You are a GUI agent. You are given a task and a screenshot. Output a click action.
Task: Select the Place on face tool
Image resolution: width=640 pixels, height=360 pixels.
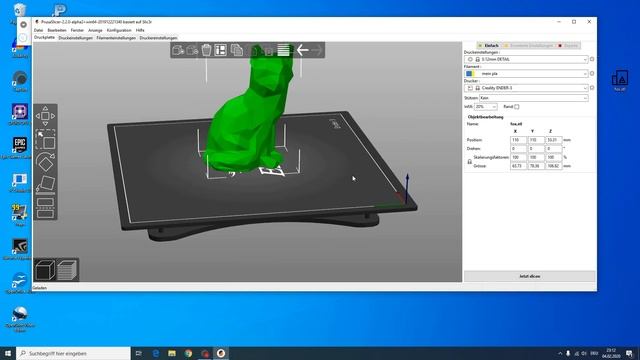point(45,184)
